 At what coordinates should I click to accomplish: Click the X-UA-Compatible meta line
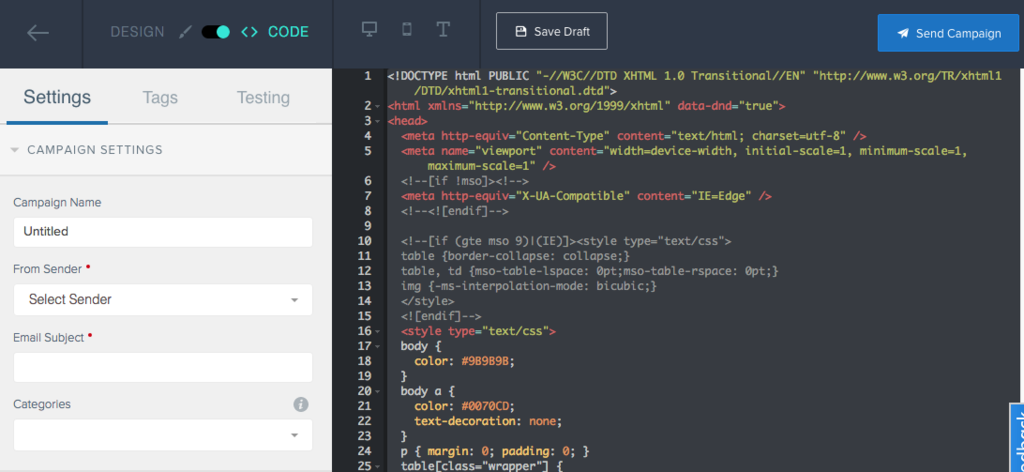pyautogui.click(x=587, y=196)
